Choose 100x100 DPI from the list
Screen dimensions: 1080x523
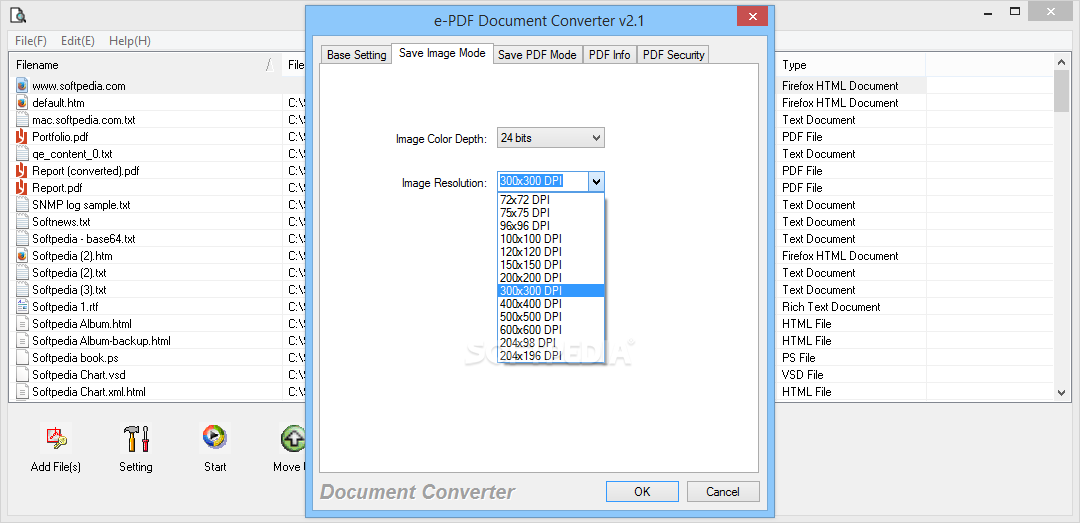pyautogui.click(x=550, y=238)
